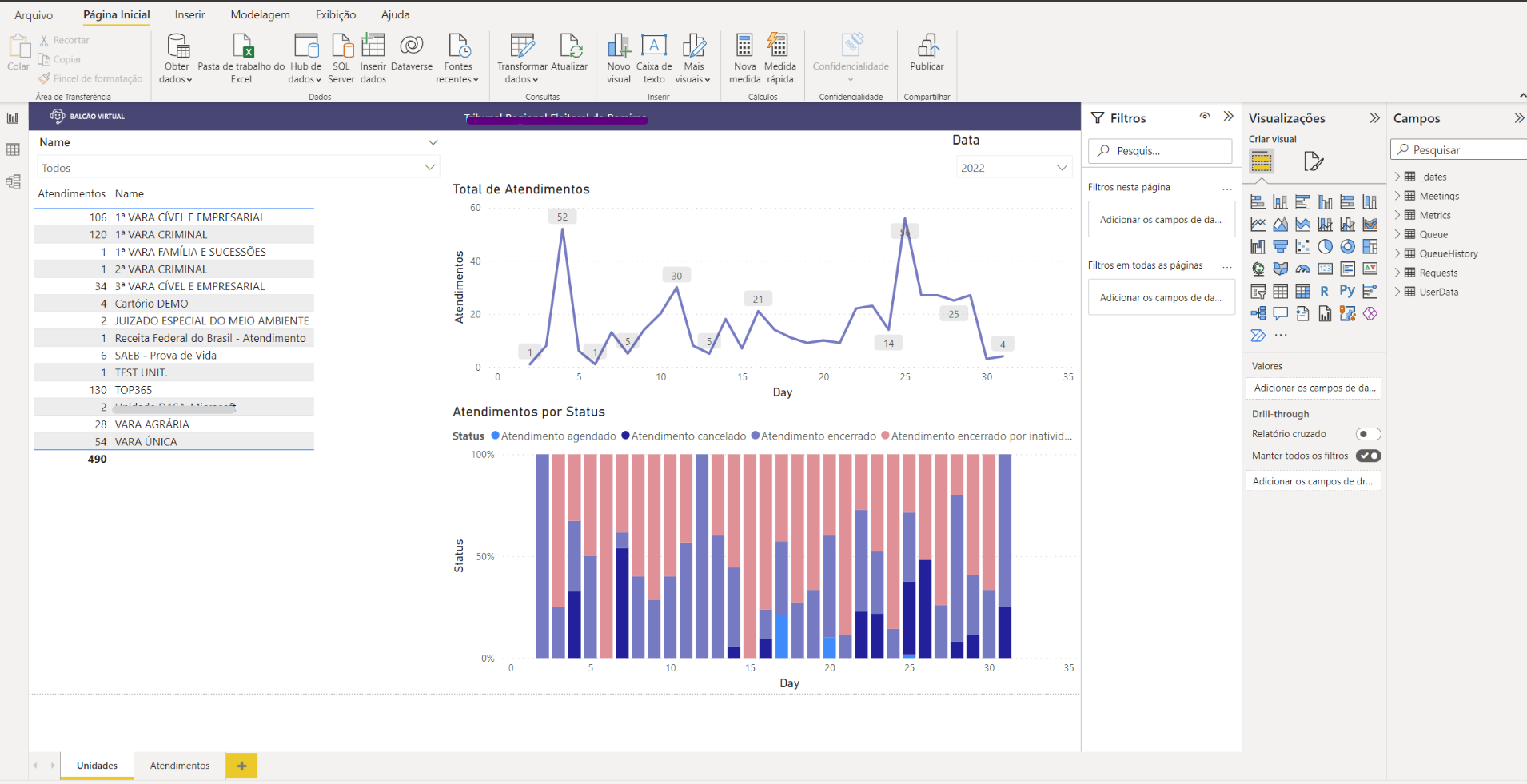
Task: Select the decomposition tree visual
Action: tap(1258, 313)
